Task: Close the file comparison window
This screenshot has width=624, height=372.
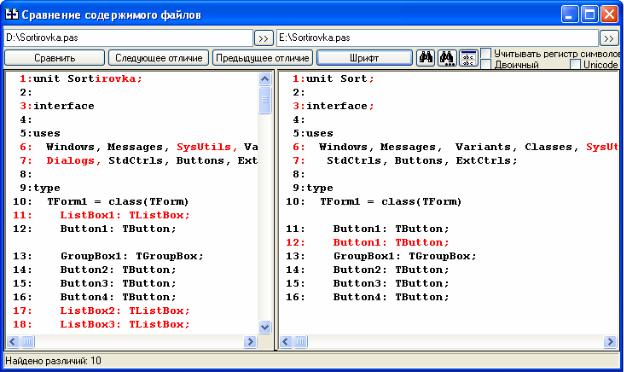Action: click(609, 15)
